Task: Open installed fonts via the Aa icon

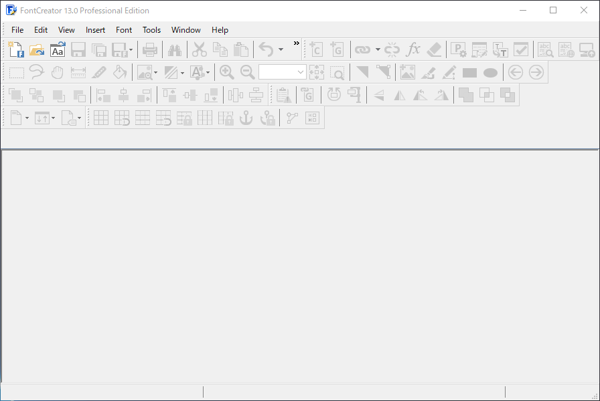Action: pyautogui.click(x=57, y=50)
